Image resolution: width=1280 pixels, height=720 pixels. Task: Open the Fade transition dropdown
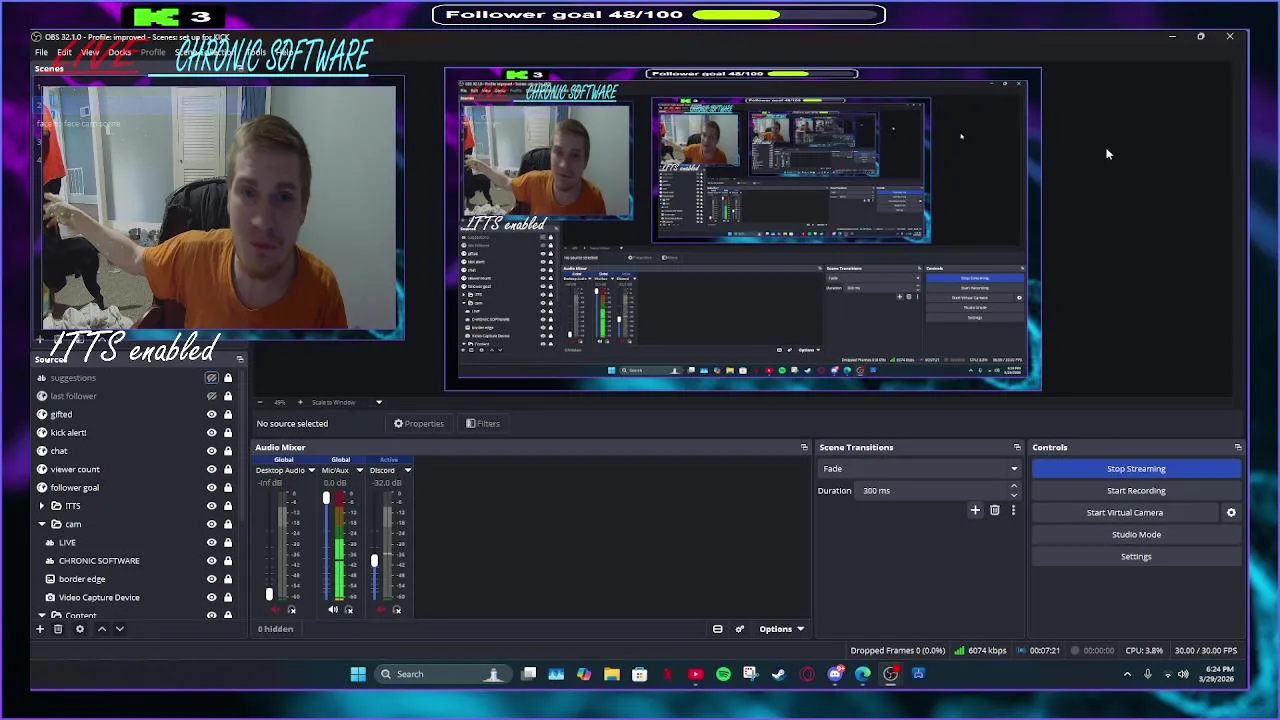pos(919,469)
